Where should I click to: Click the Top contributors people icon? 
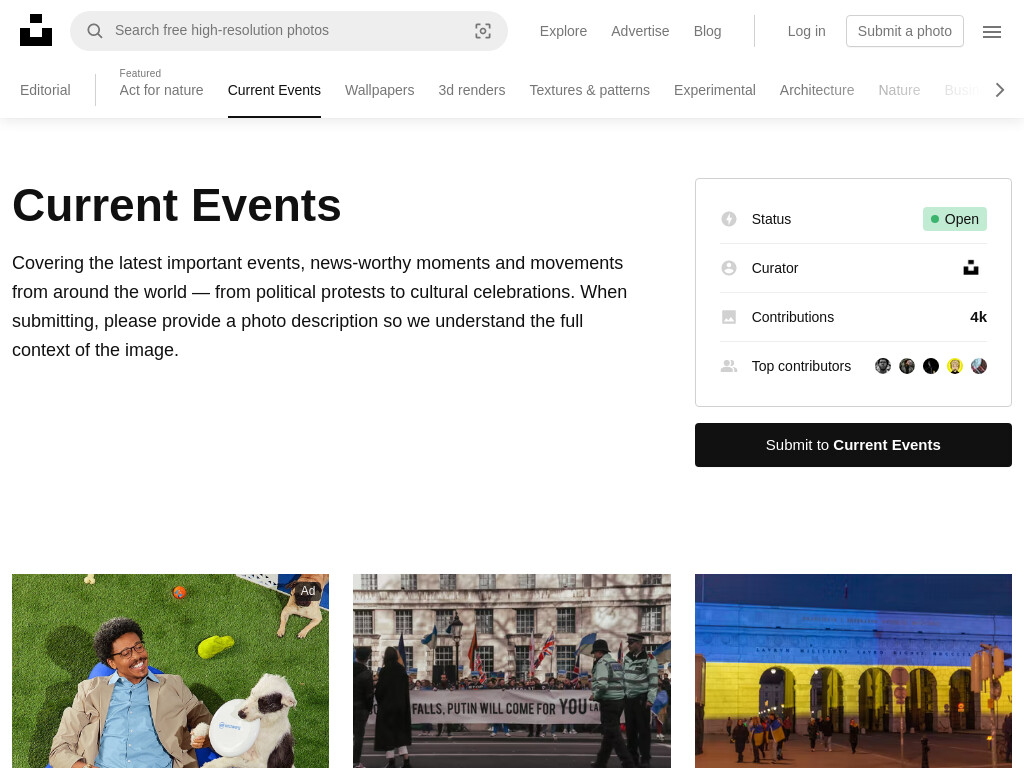coord(729,366)
